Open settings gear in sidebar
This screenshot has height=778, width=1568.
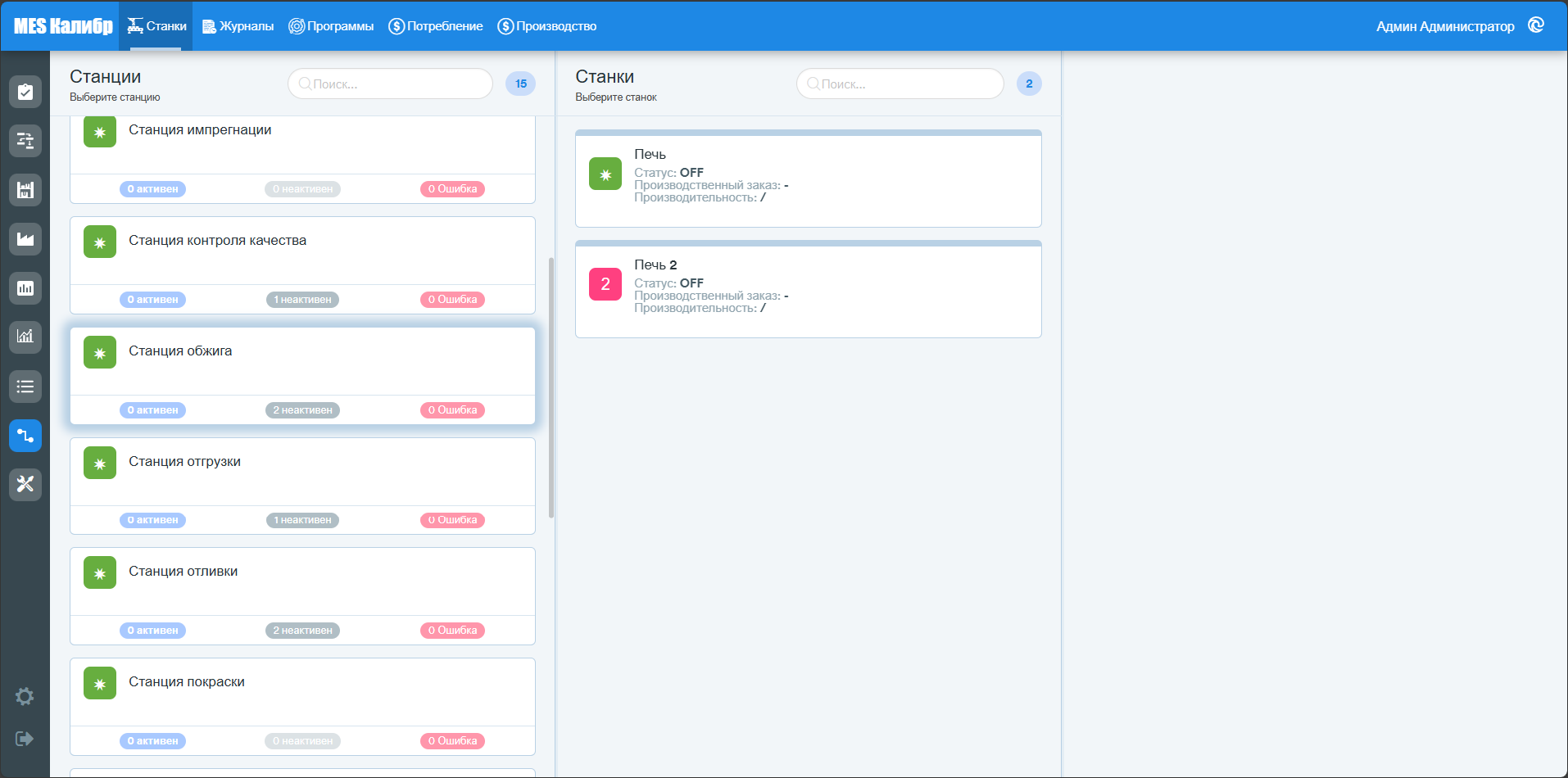25,696
